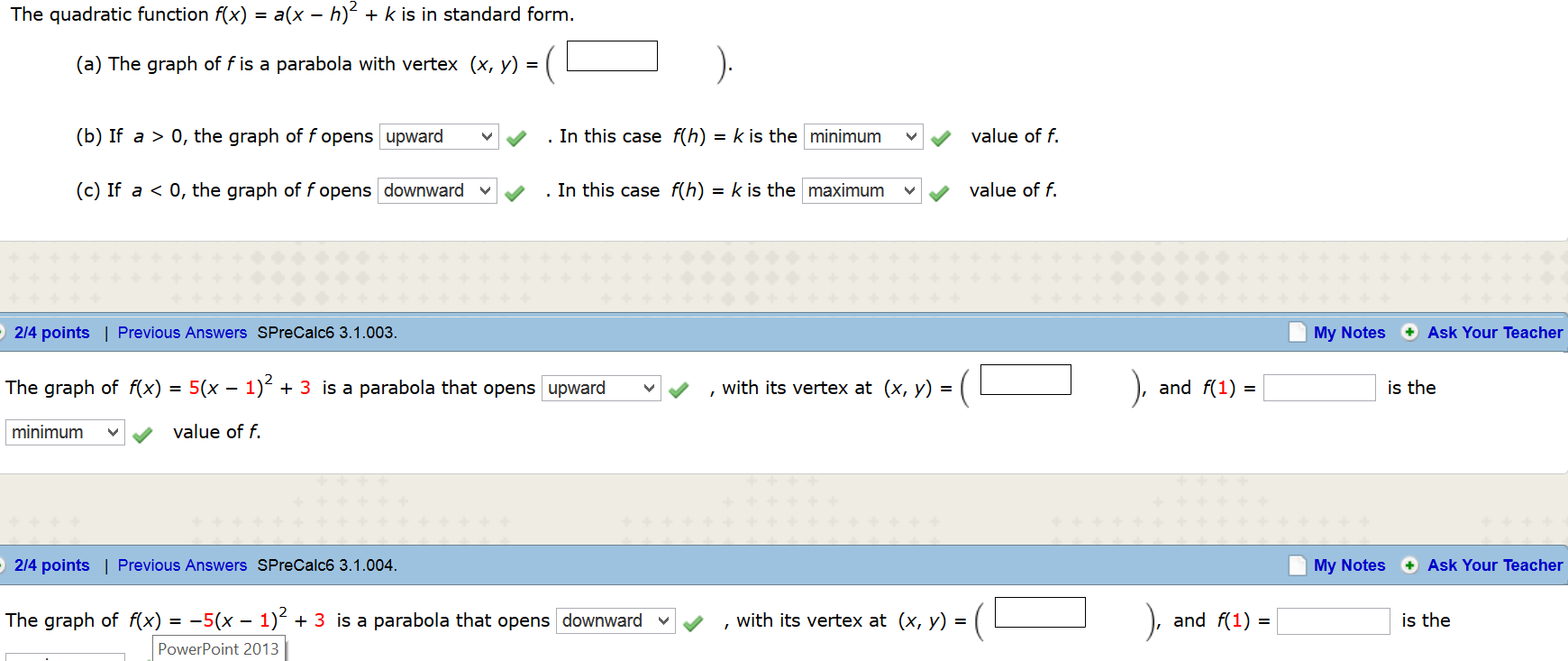Click the f(1) answer field for problem 3.1.003
This screenshot has height=661, width=1568.
[1319, 388]
